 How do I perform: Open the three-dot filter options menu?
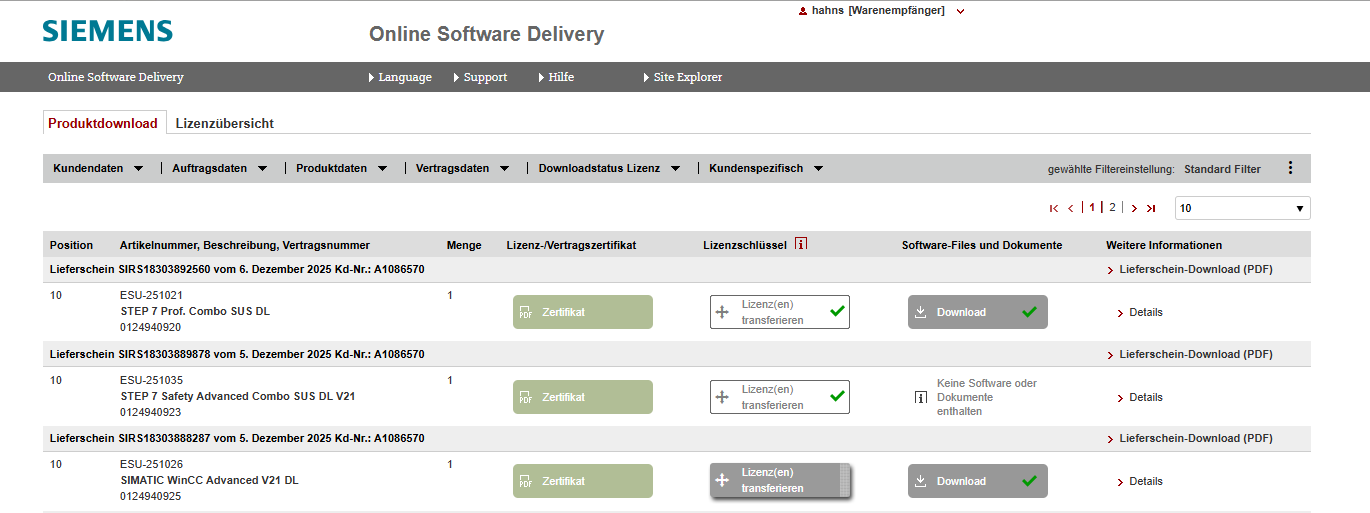tap(1290, 168)
